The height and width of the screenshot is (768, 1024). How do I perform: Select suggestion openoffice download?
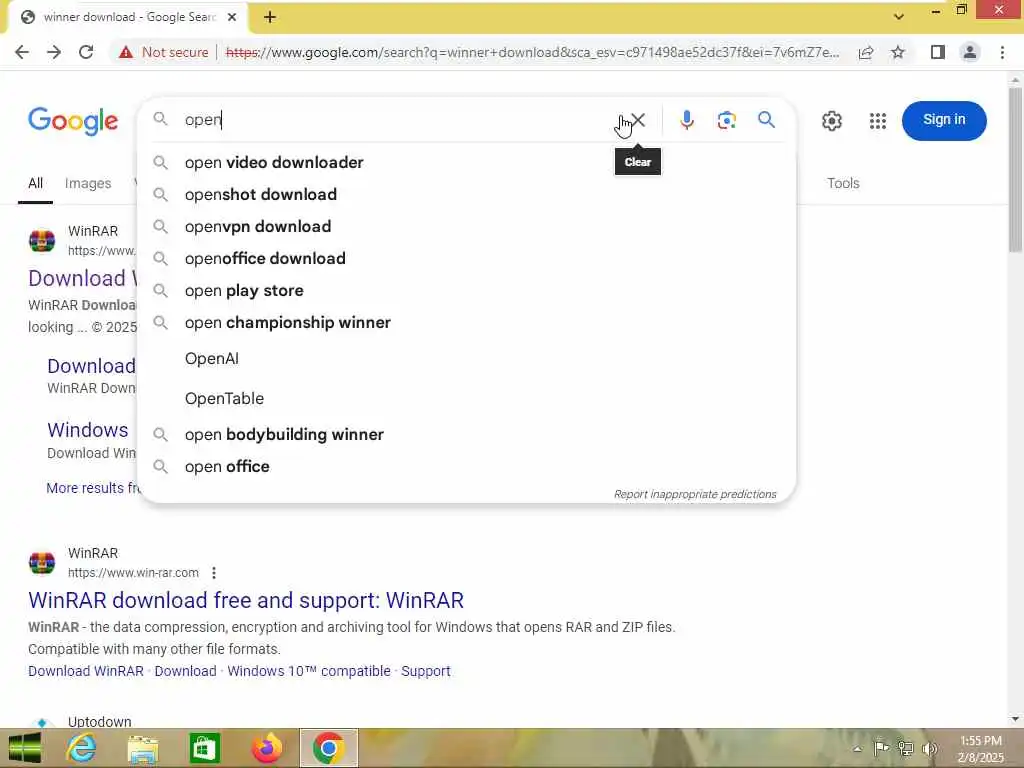(467, 259)
